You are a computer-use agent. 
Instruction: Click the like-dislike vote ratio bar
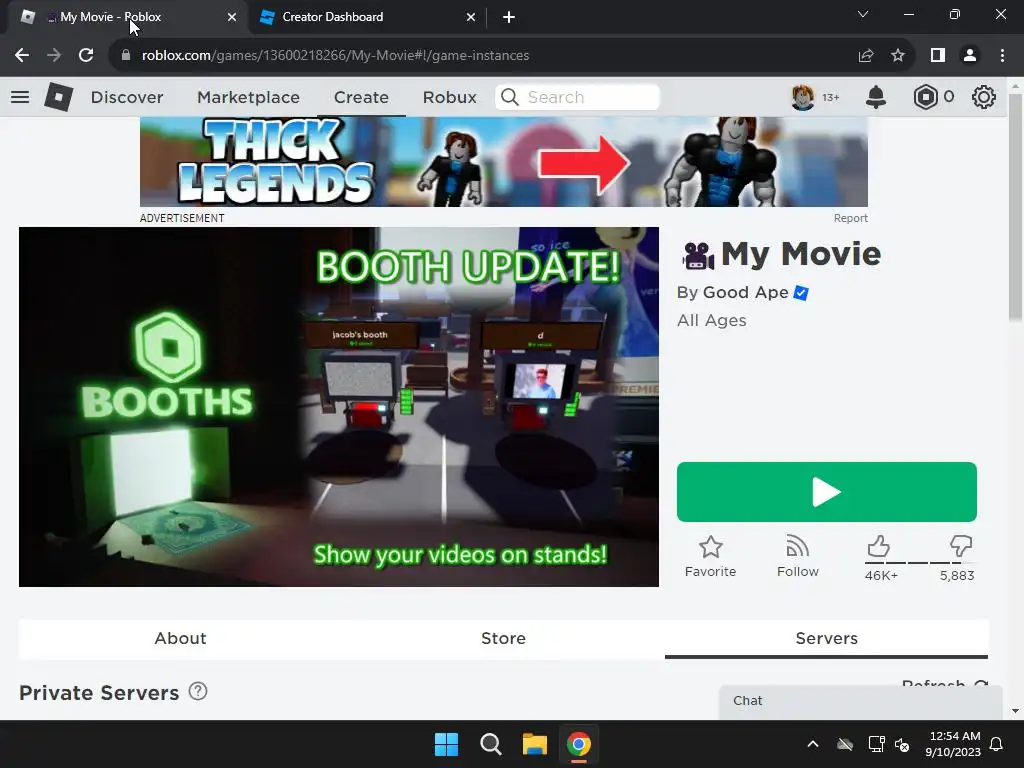pyautogui.click(x=920, y=562)
